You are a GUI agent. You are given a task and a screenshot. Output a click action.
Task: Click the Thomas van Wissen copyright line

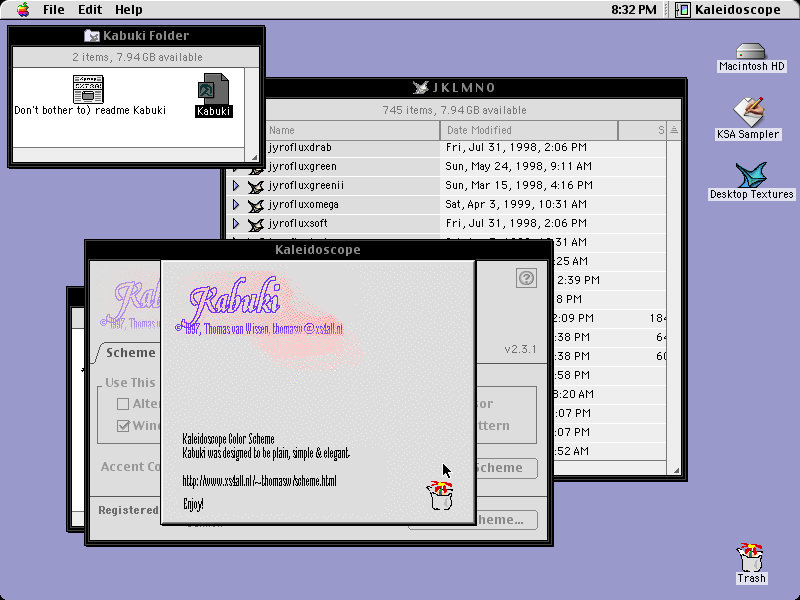coord(259,329)
